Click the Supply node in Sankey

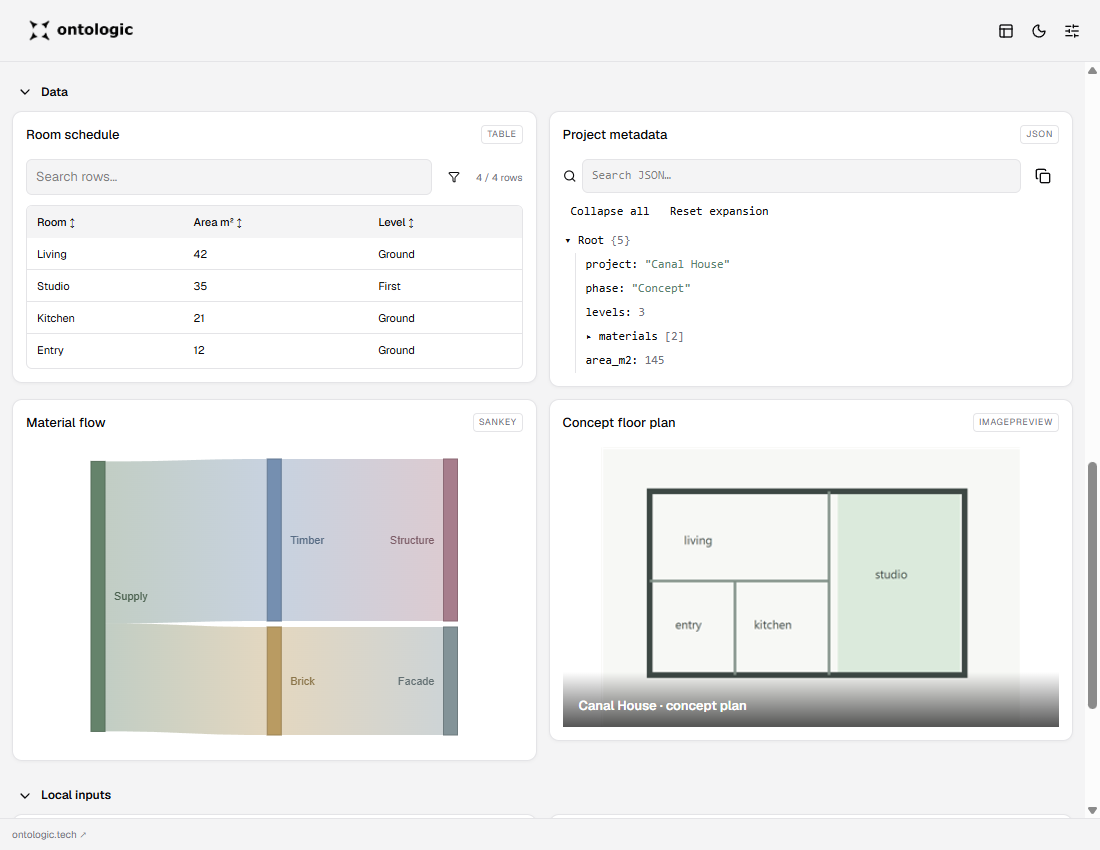98,596
